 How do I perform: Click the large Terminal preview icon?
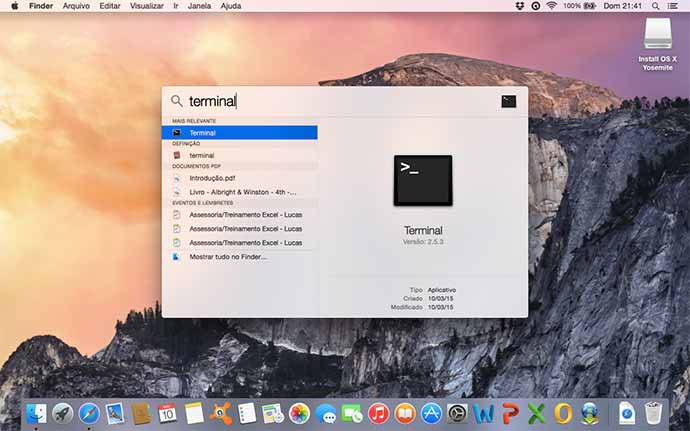pyautogui.click(x=422, y=181)
